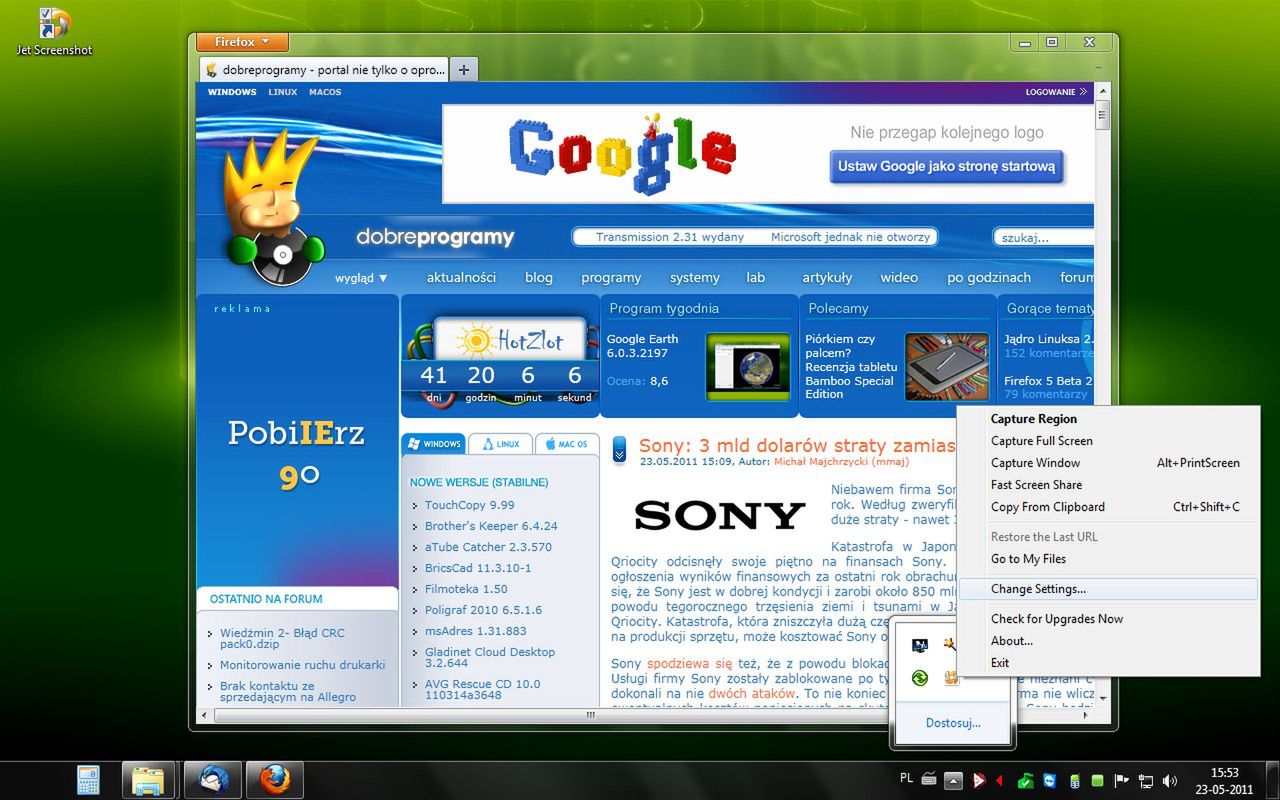Open the programy nav item
The height and width of the screenshot is (800, 1280).
[611, 278]
